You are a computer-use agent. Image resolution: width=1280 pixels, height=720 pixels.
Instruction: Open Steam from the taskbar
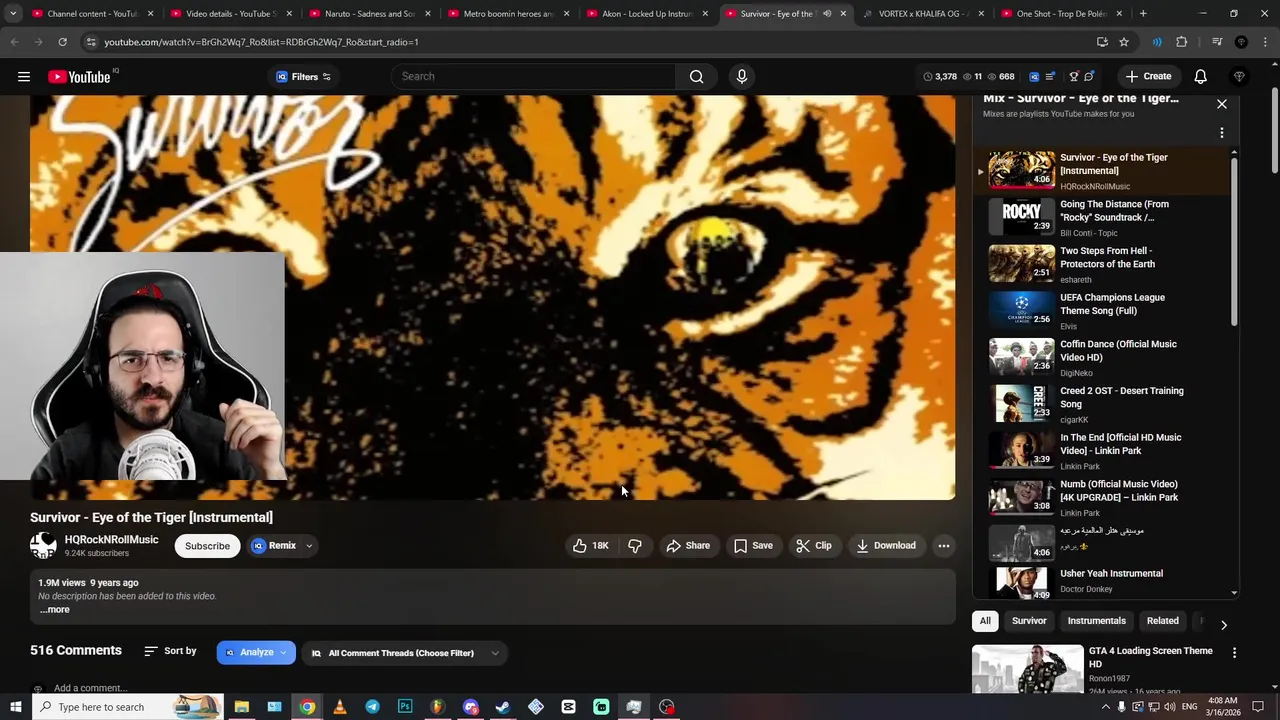(502, 707)
